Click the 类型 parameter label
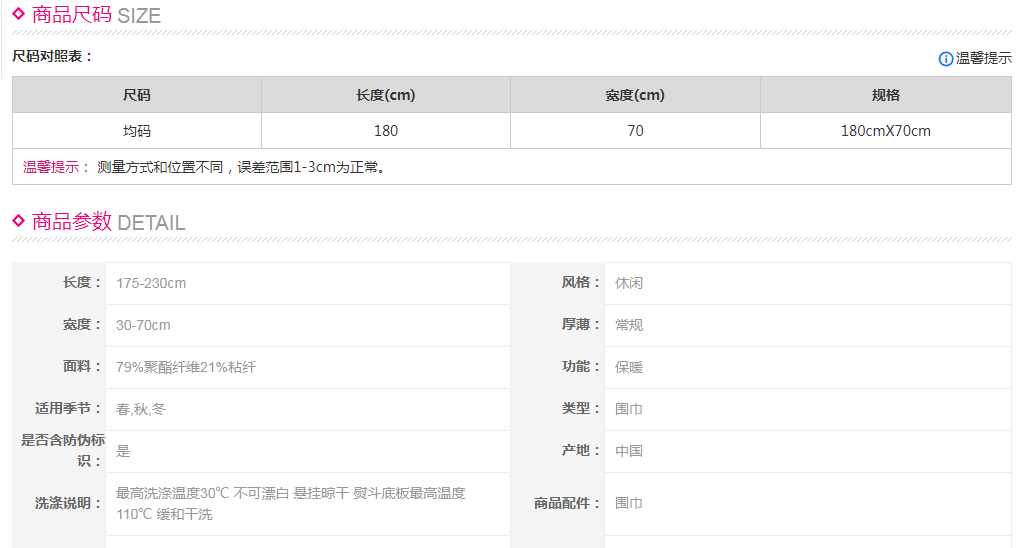1023x548 pixels. 581,408
